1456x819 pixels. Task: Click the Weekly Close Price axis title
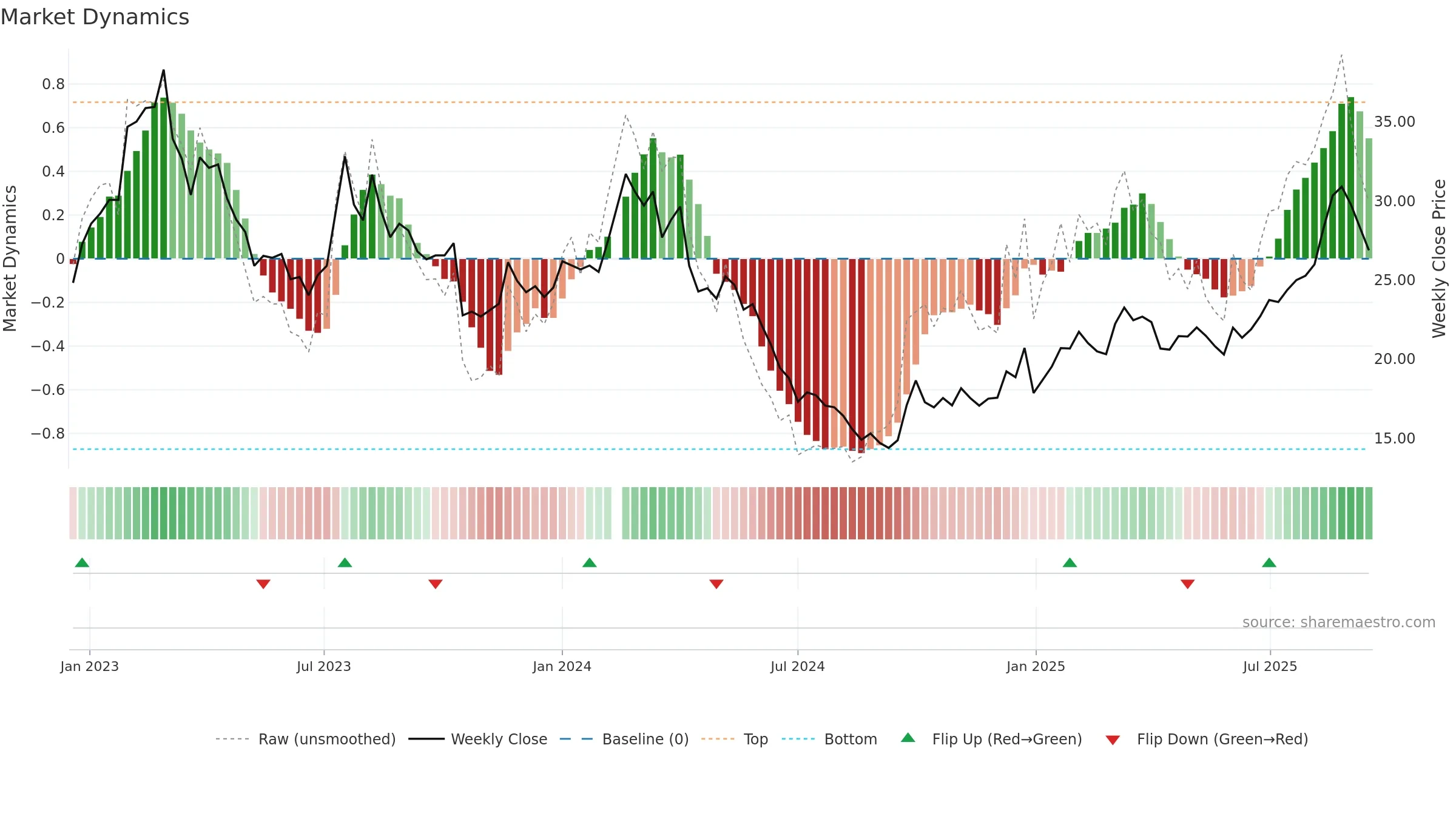tap(1439, 258)
